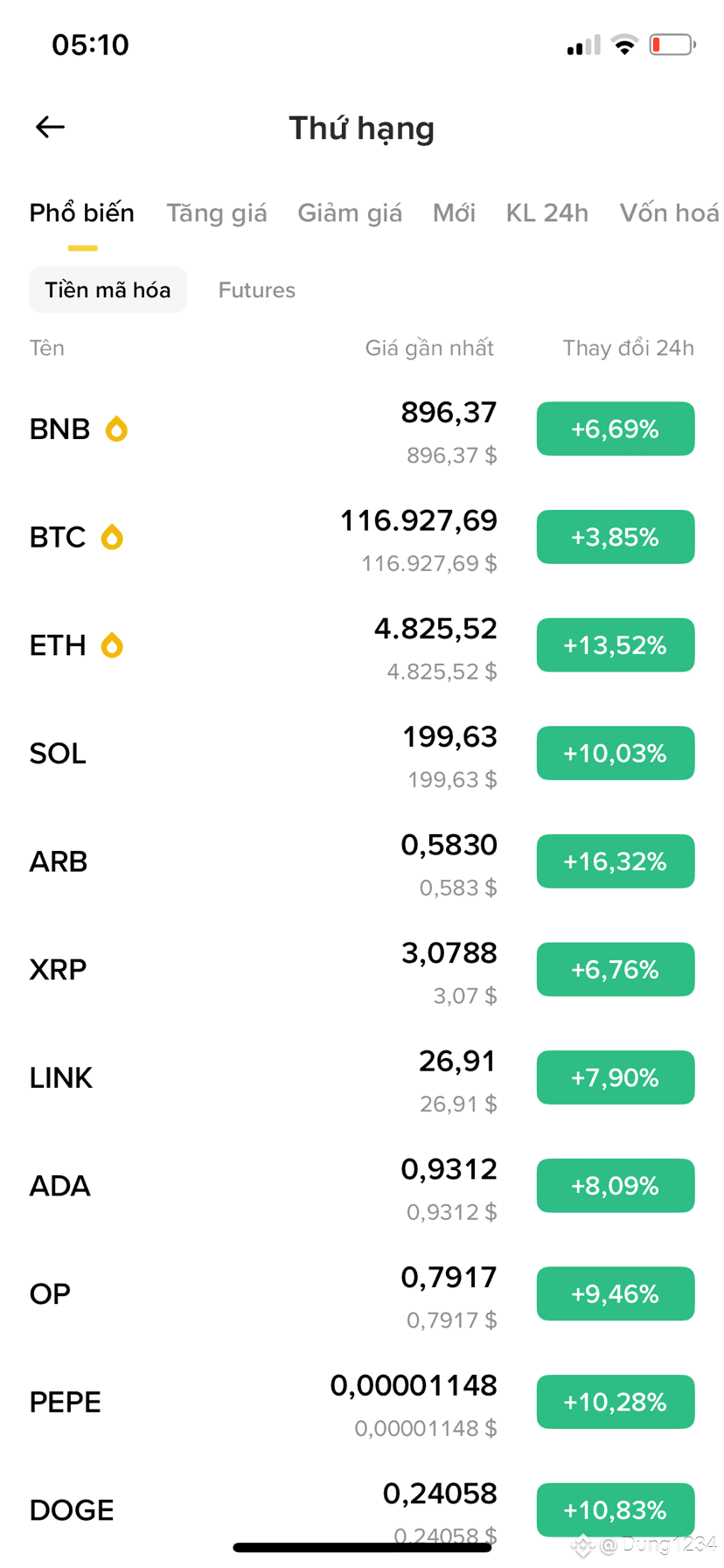The width and height of the screenshot is (724, 1568).
Task: Tap the ARB +16,32% change badge
Action: click(x=616, y=861)
